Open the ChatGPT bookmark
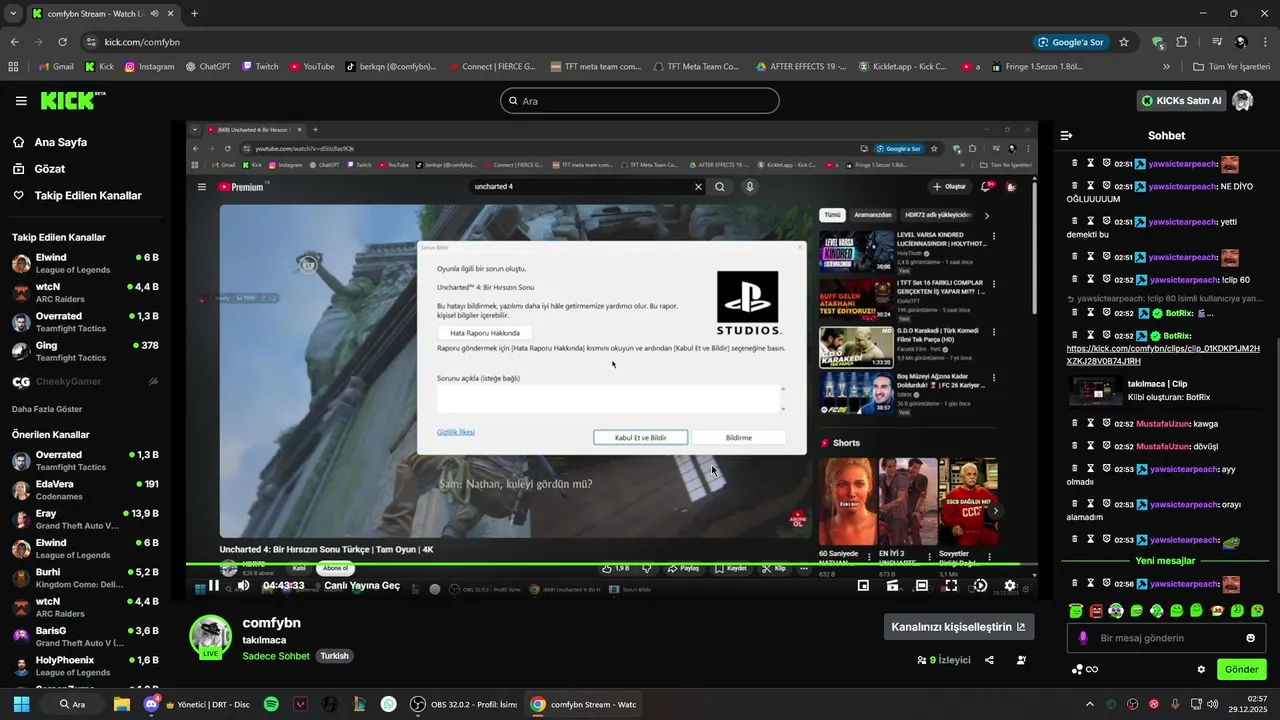The height and width of the screenshot is (720, 1280). (x=208, y=66)
